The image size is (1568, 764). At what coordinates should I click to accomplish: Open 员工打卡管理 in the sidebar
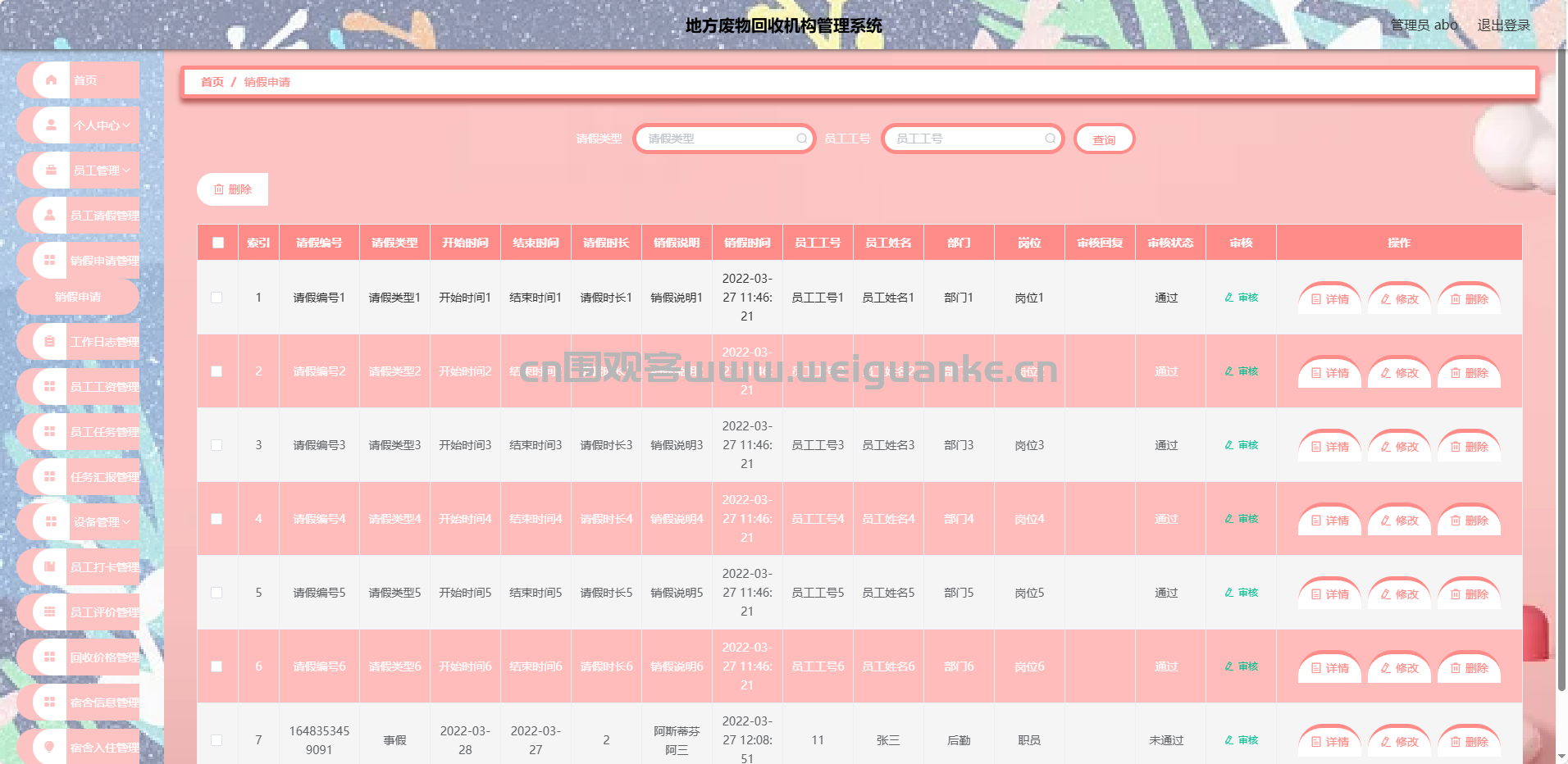[103, 567]
